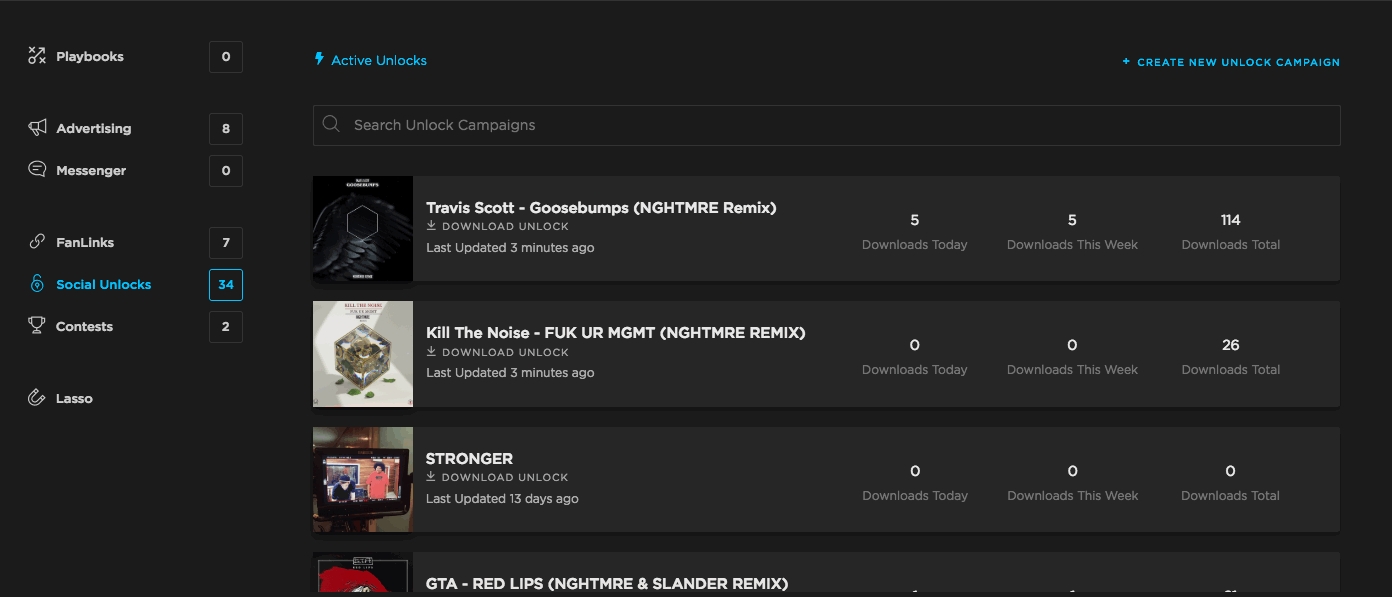Select Social Unlocks in the sidebar
The image size is (1392, 597).
coord(104,284)
